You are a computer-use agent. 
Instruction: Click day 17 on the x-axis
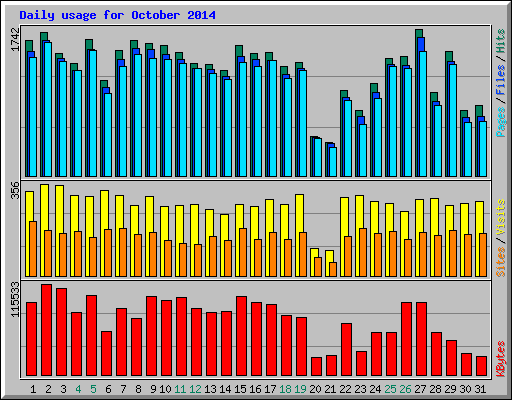click(x=270, y=389)
